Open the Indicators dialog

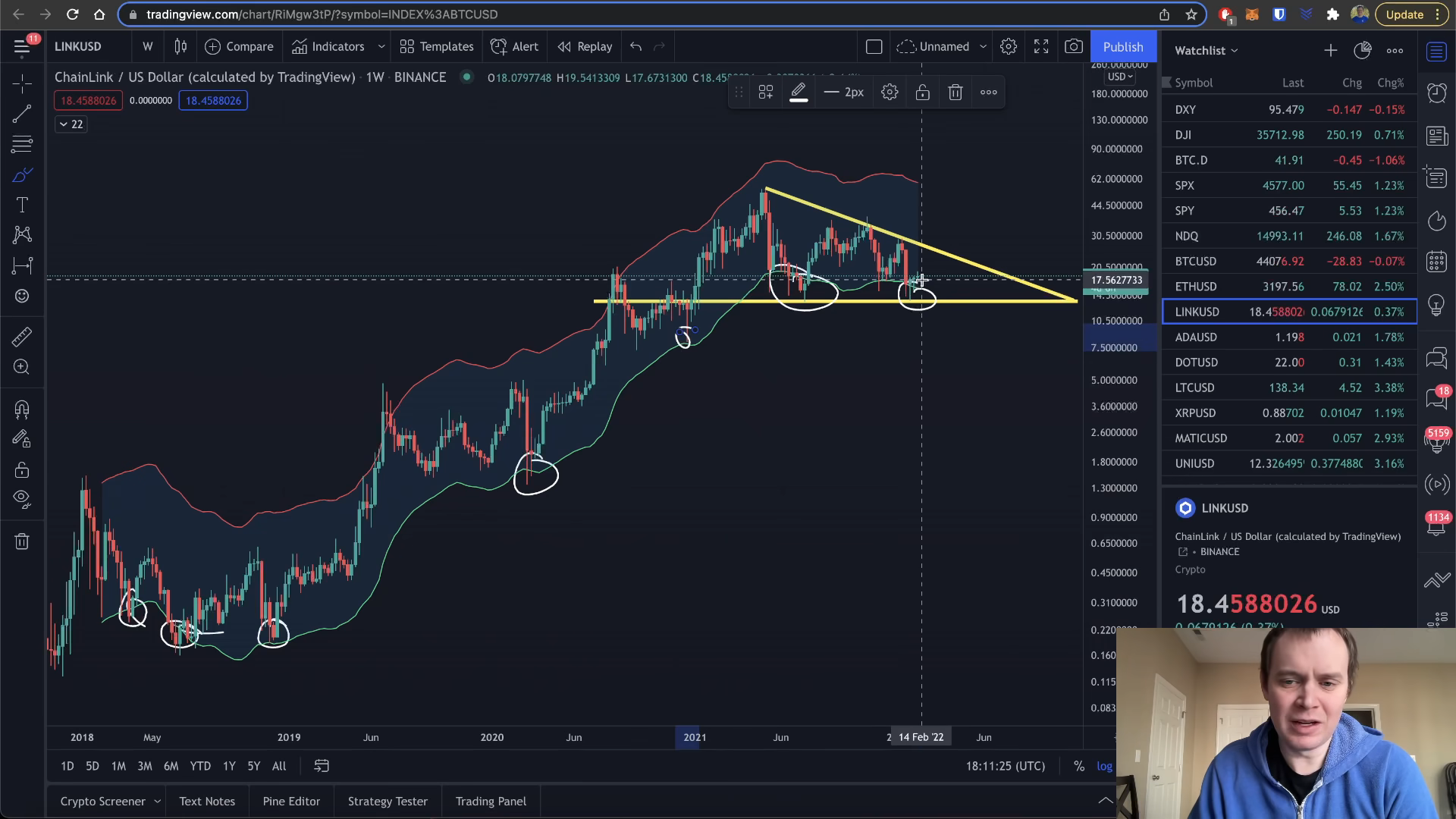(328, 47)
